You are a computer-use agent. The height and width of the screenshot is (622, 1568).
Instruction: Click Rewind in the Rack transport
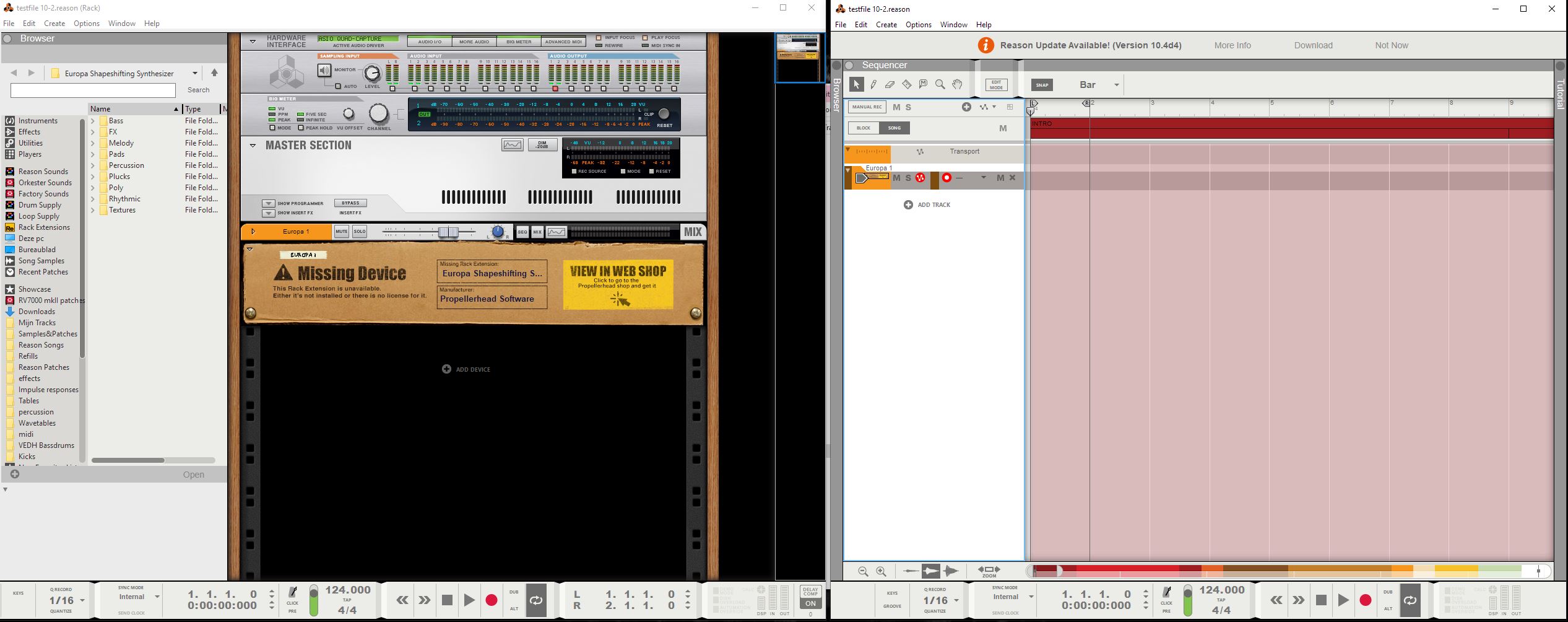coord(402,600)
